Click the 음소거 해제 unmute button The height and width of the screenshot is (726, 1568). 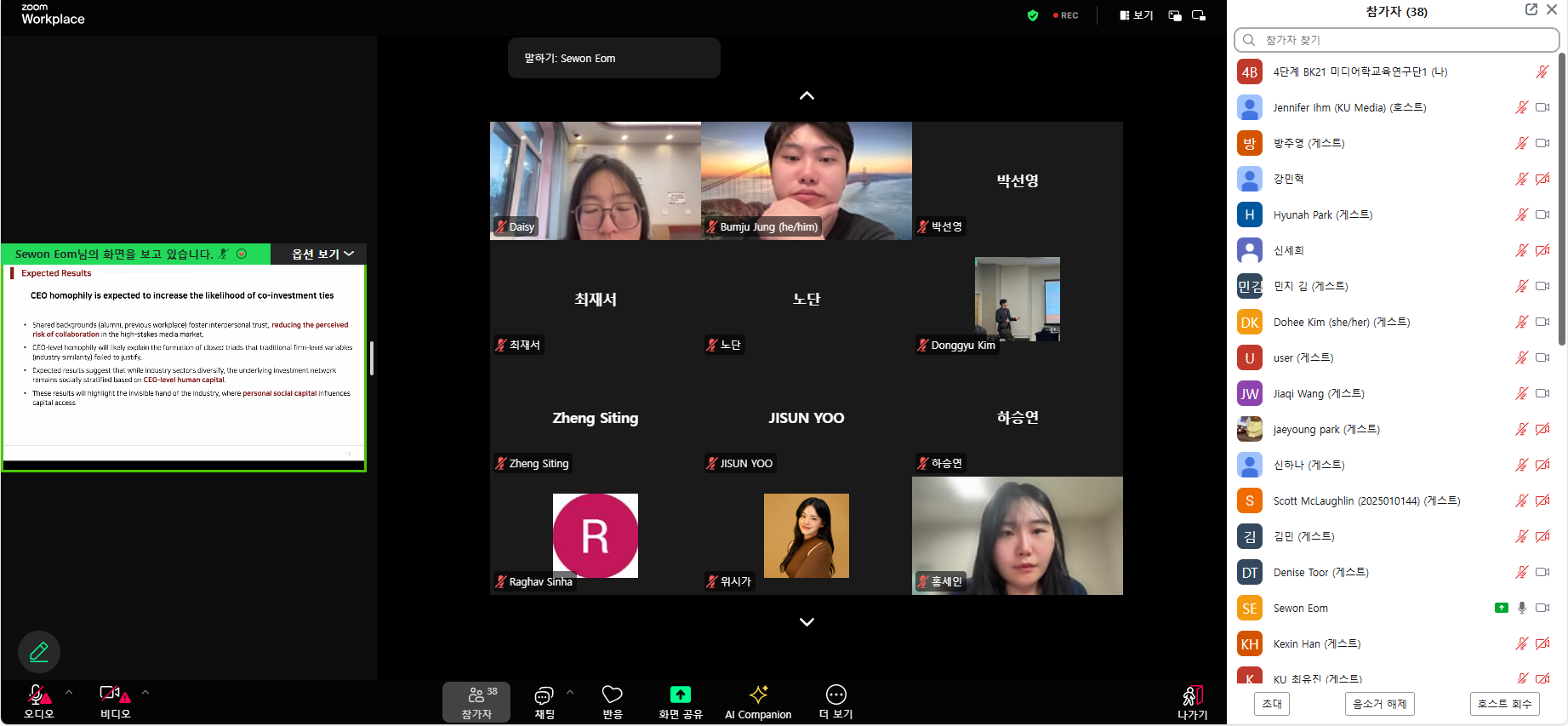click(x=1379, y=704)
